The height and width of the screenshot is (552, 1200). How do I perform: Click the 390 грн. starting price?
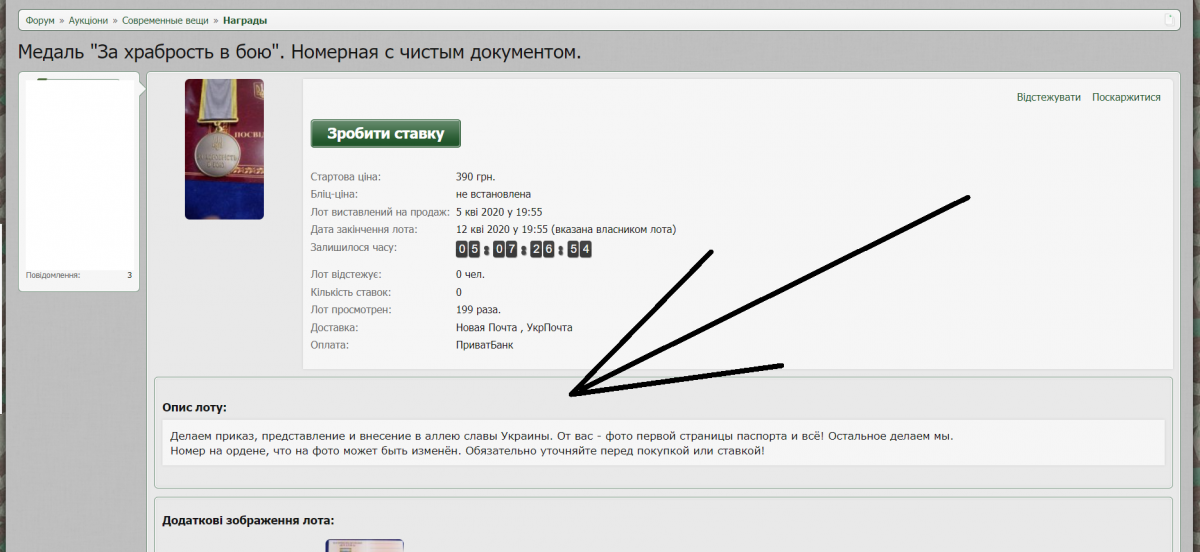click(475, 177)
